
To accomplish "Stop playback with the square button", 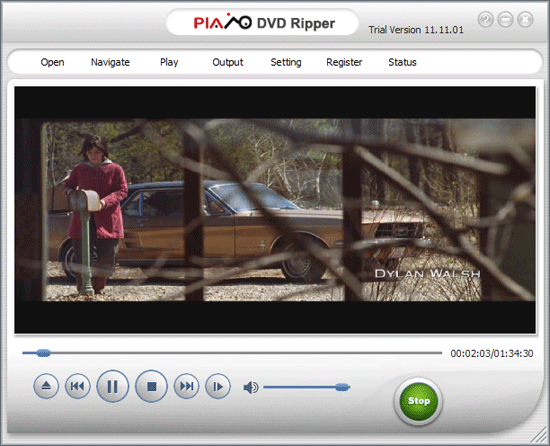I will tap(151, 386).
